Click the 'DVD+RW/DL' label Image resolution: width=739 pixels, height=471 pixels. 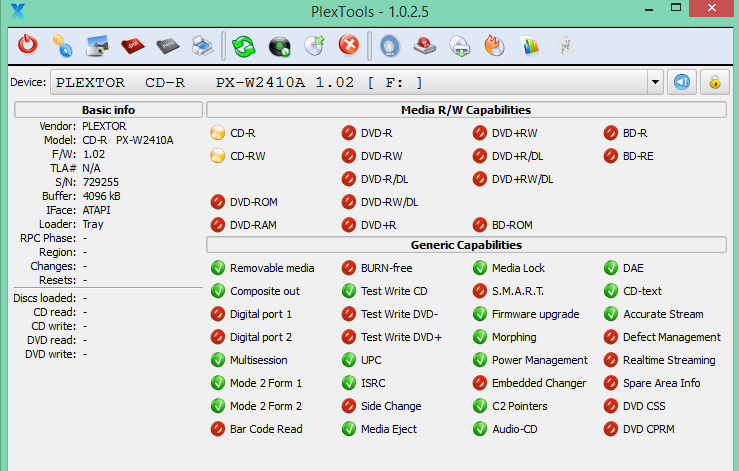click(522, 179)
